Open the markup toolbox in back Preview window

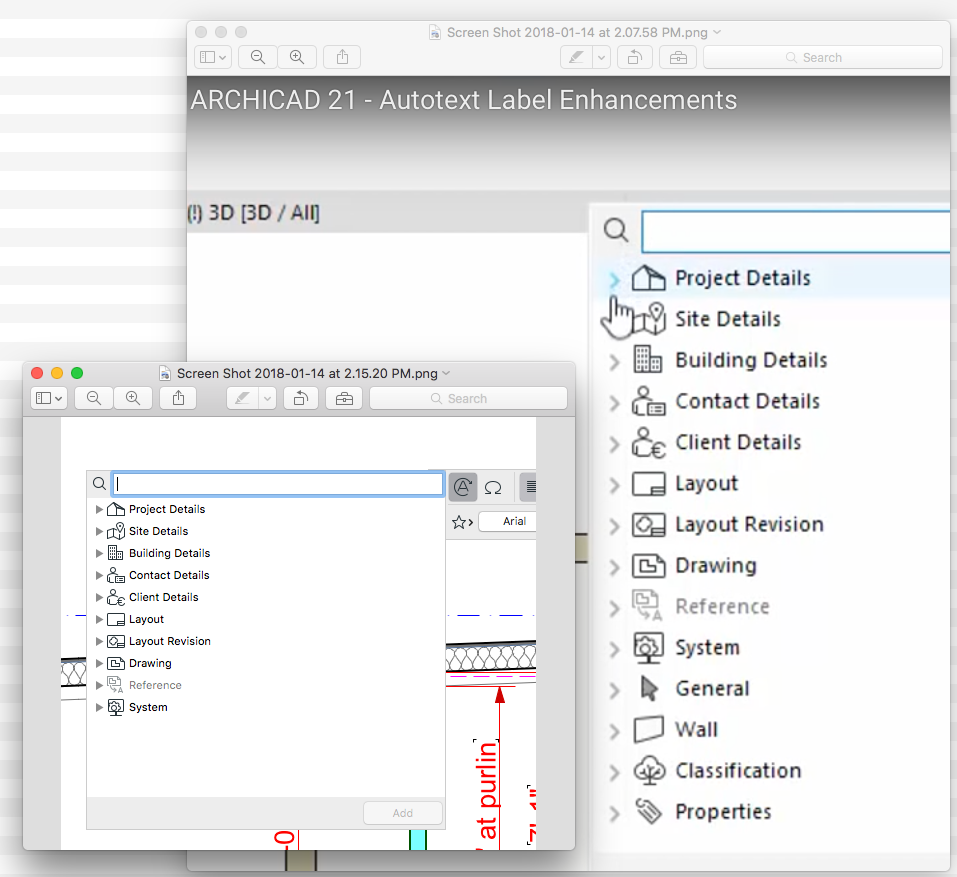(678, 57)
